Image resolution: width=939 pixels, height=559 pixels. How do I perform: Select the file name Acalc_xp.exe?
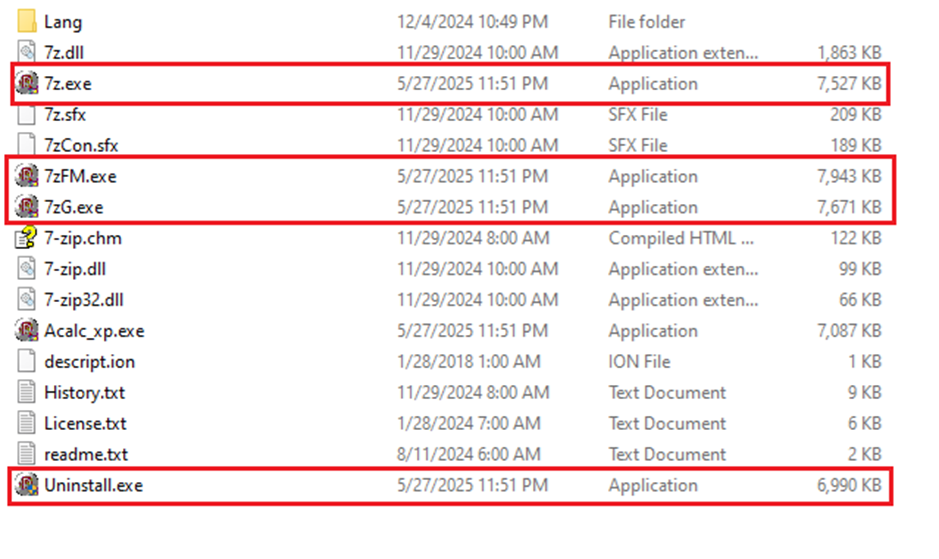94,331
